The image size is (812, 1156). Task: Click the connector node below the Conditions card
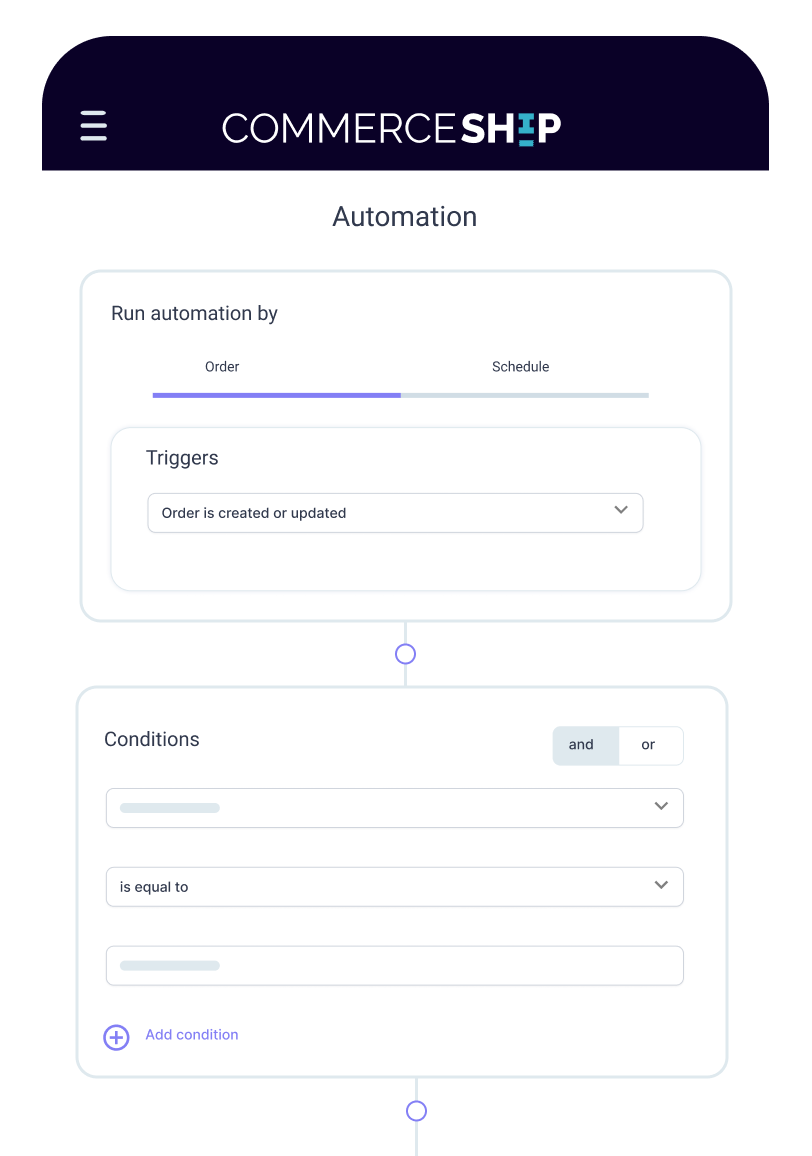tap(416, 1111)
